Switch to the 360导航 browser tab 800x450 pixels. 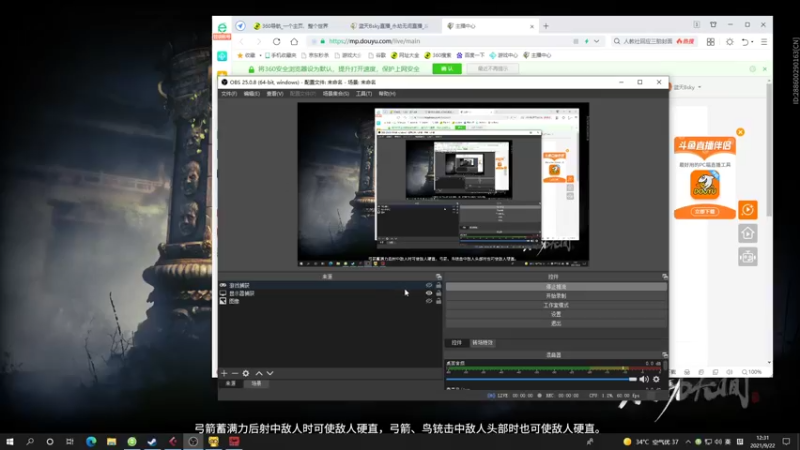coord(291,26)
